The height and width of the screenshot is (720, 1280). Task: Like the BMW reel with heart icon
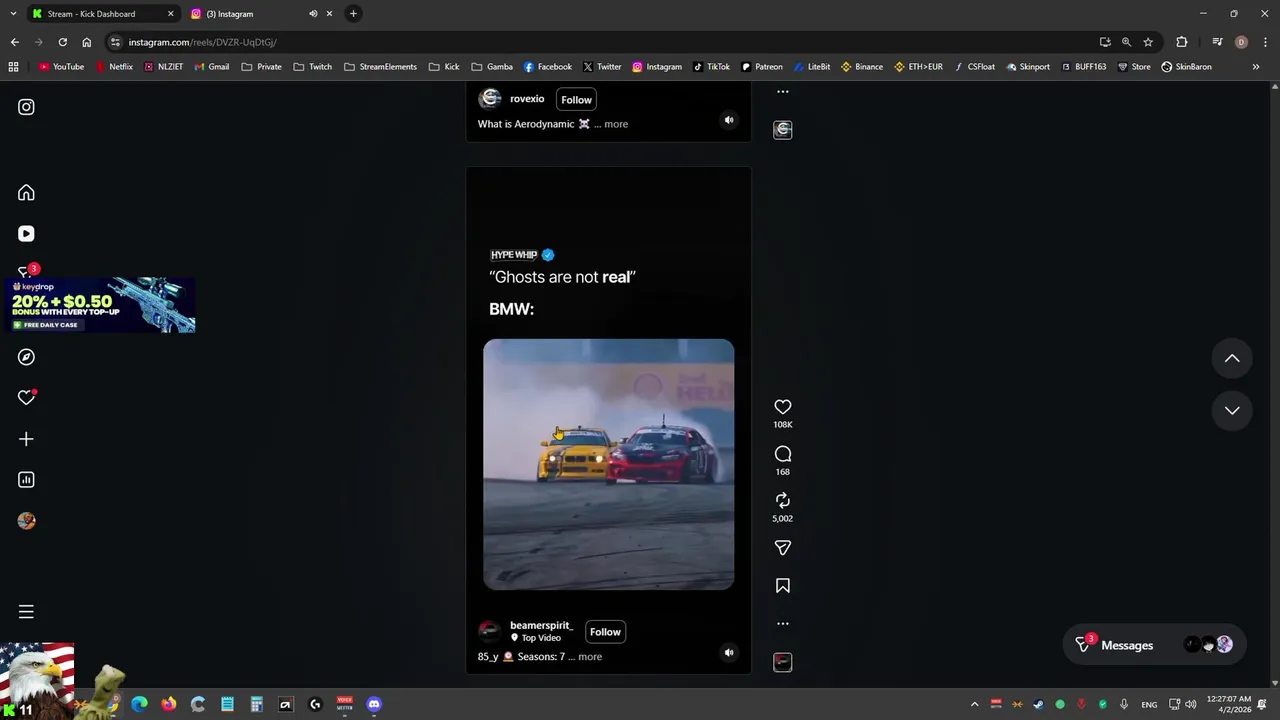click(x=783, y=407)
